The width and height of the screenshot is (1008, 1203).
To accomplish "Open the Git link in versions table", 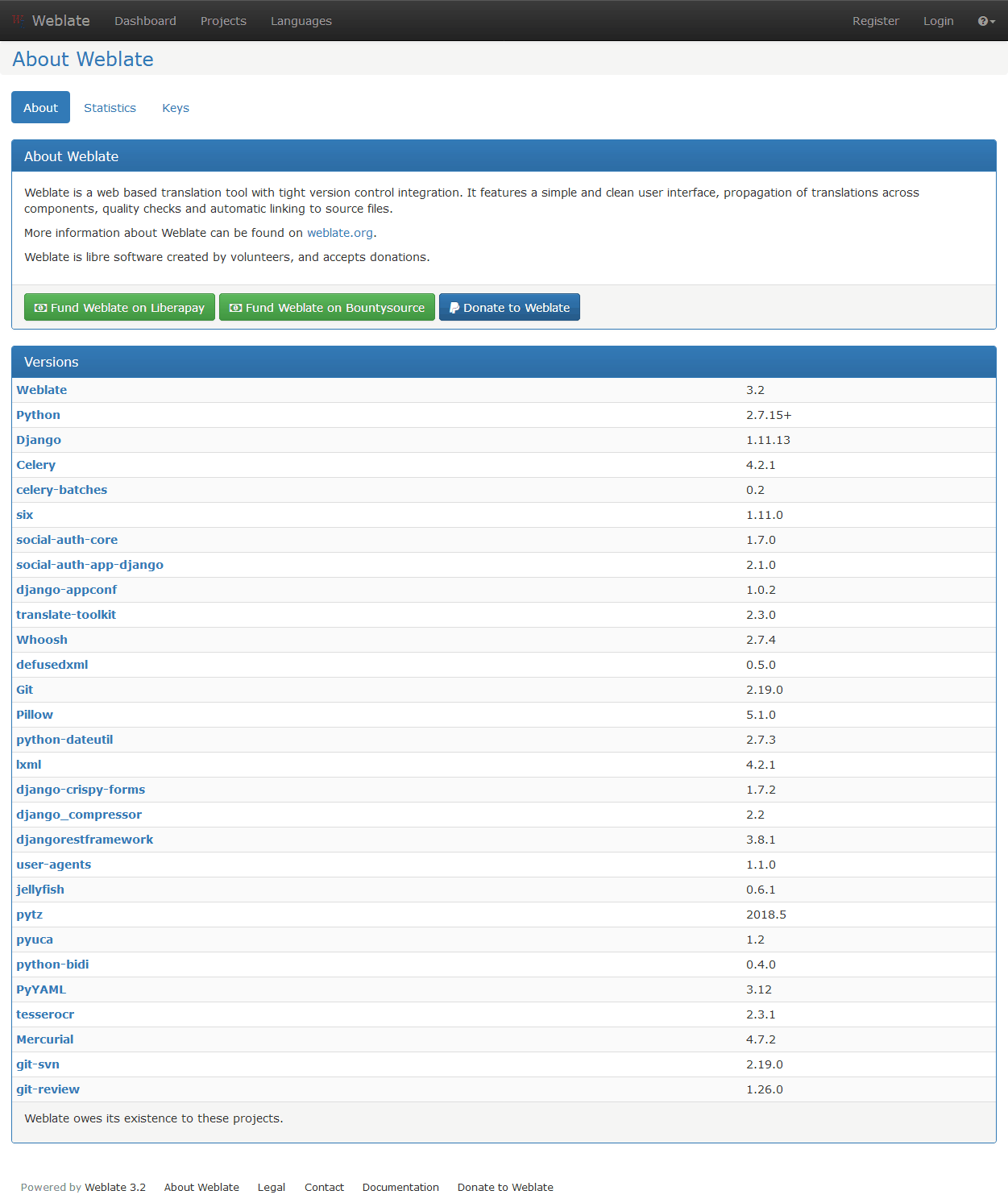I will point(25,690).
